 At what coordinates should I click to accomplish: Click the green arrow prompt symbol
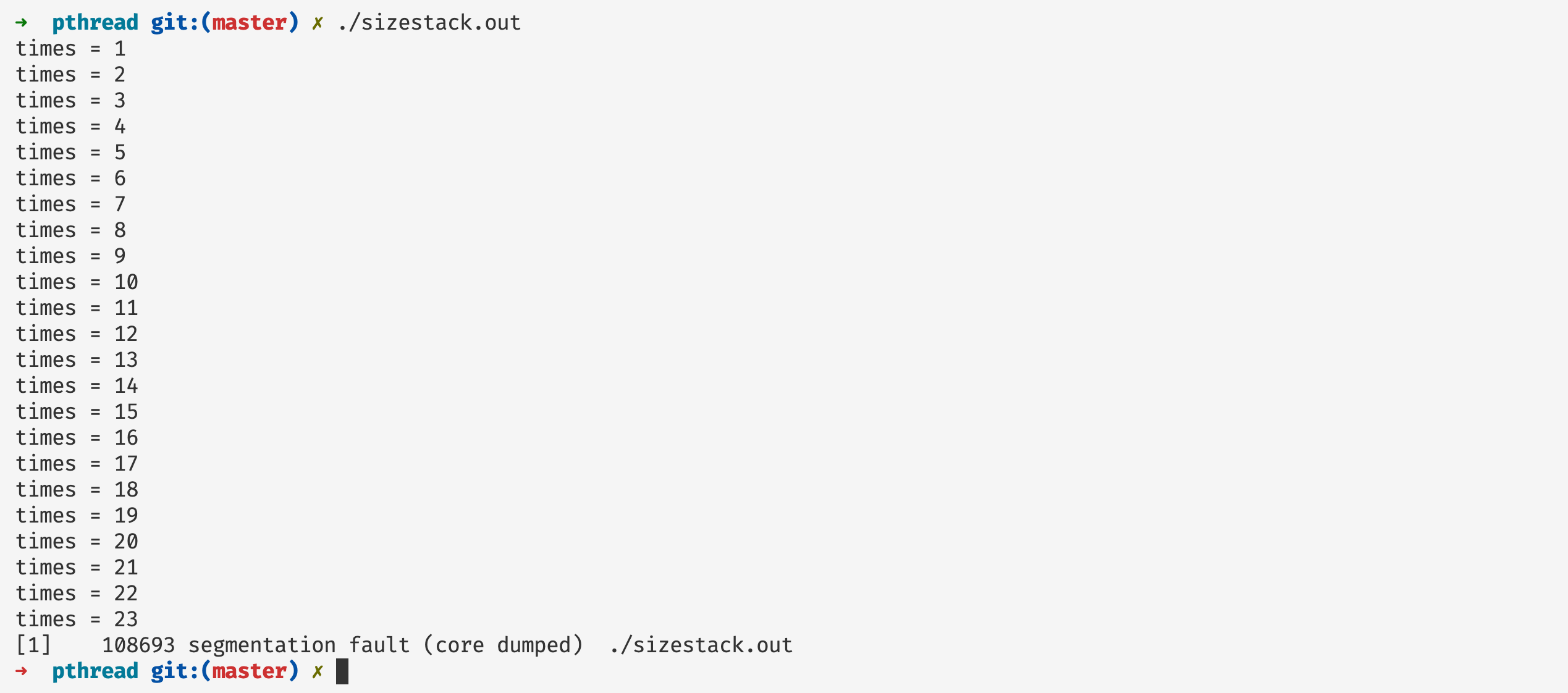(x=22, y=23)
